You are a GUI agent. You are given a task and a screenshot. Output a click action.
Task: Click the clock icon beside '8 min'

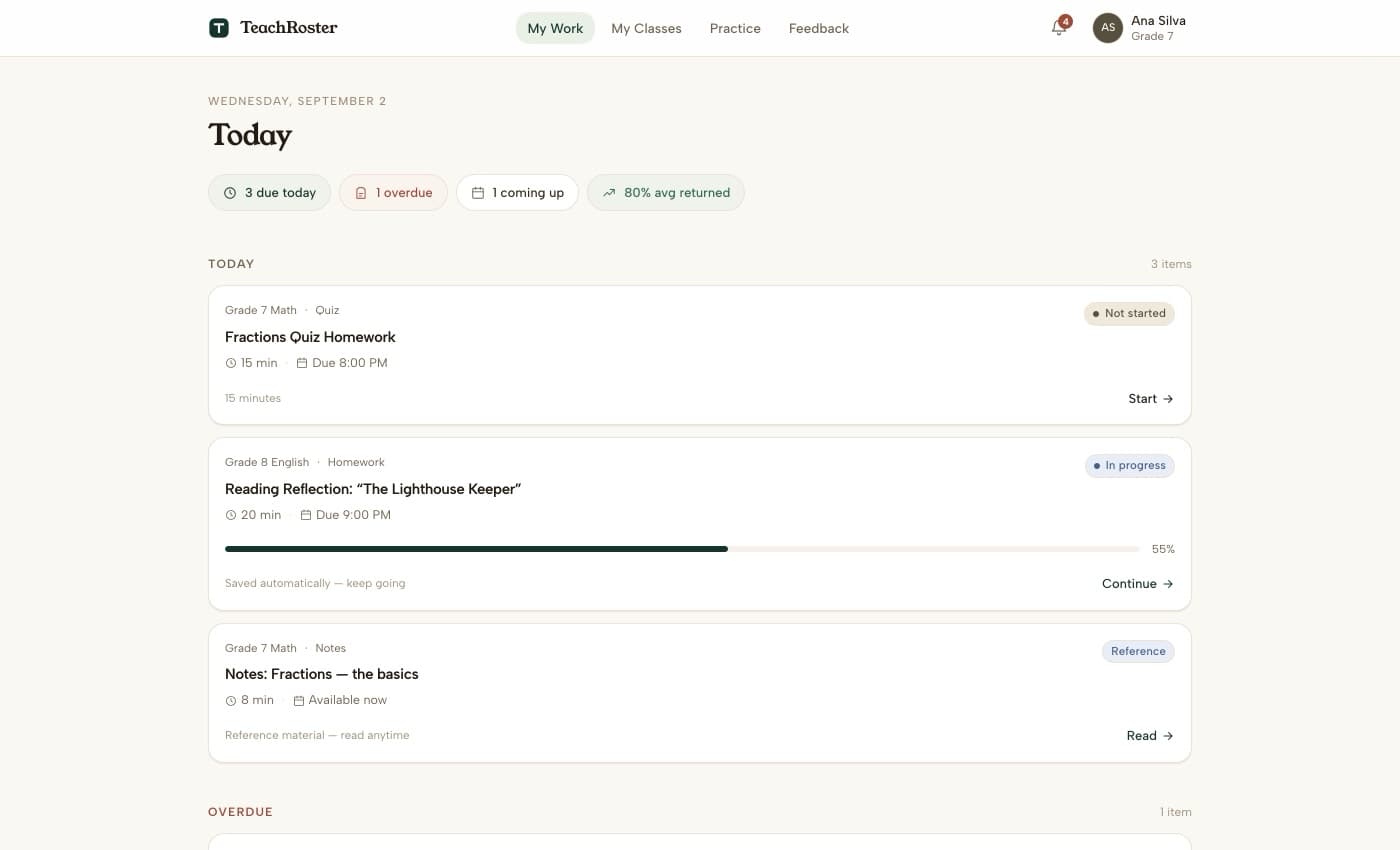[231, 701]
